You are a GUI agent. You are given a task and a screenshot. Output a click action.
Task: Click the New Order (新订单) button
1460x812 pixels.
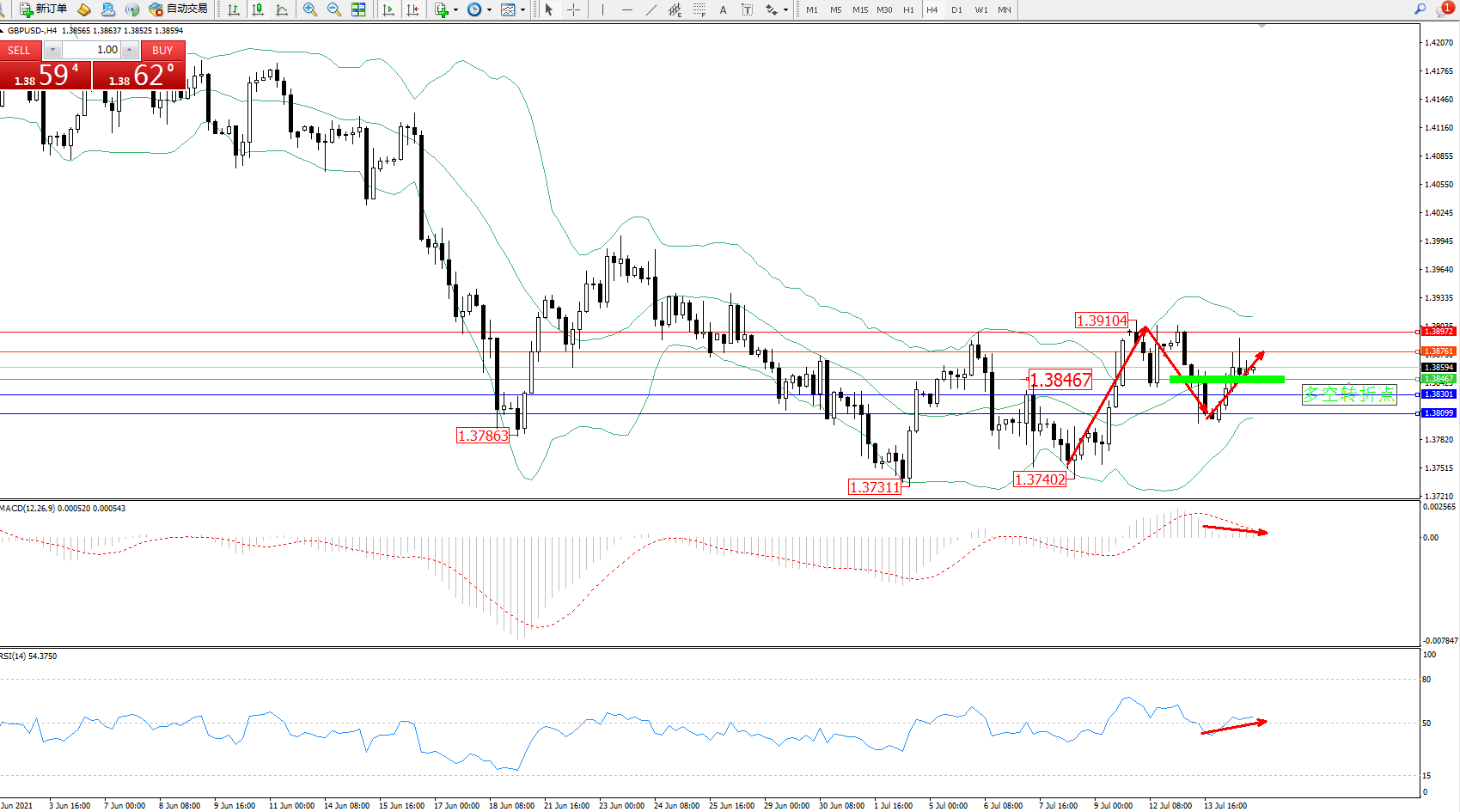[43, 9]
